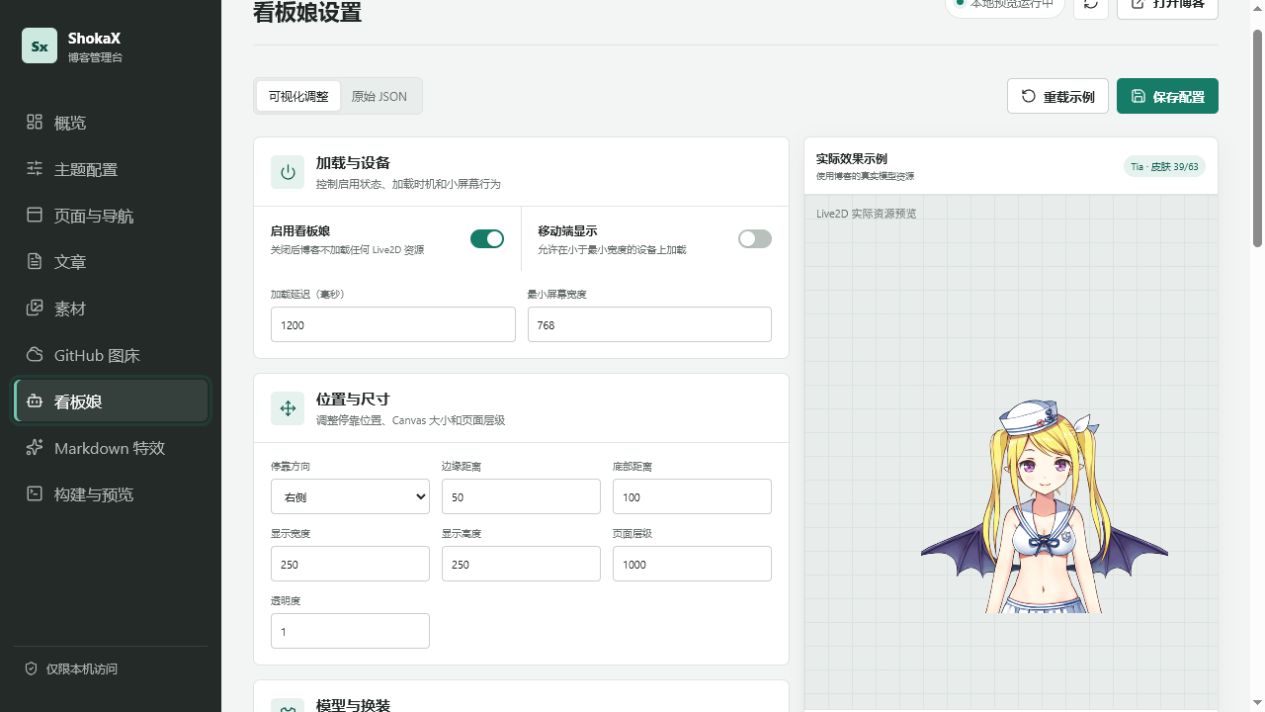Click the ShokaX Sx logo icon
This screenshot has width=1265, height=712.
39,46
